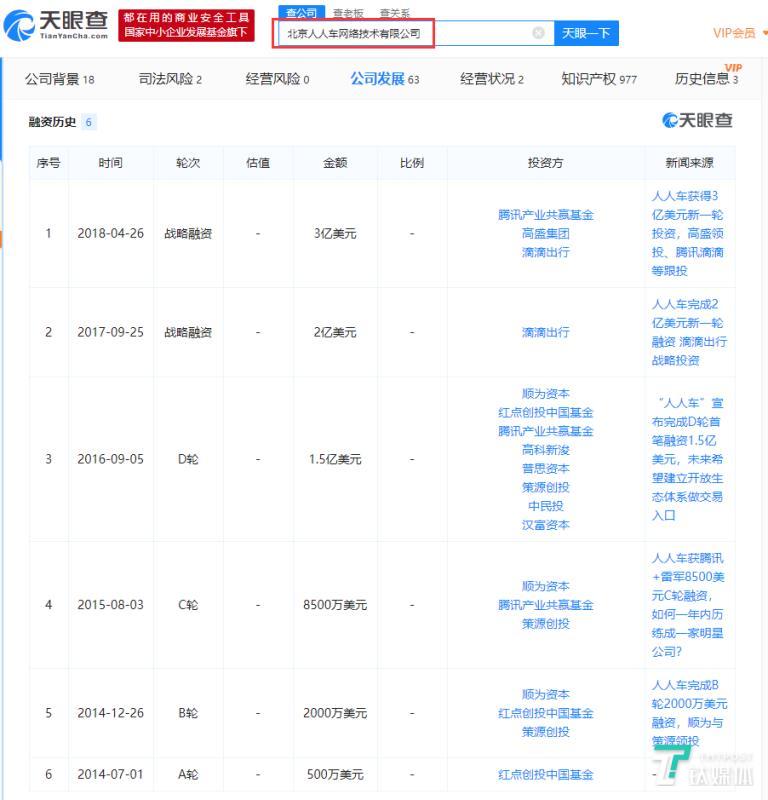Select the 知识产权 977 section tab

599,79
